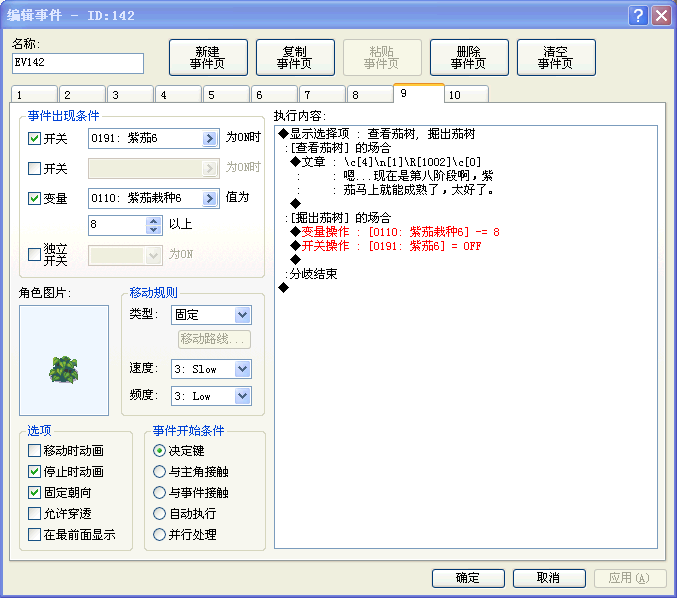The height and width of the screenshot is (598, 677).
Task: Select the 显示选择项 command line
Action: click(377, 134)
